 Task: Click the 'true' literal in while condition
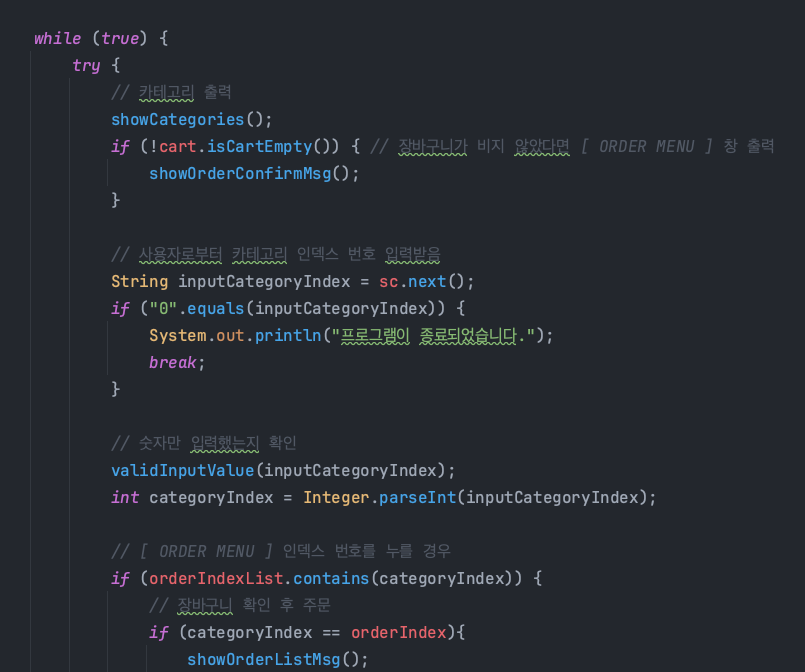click(x=120, y=39)
